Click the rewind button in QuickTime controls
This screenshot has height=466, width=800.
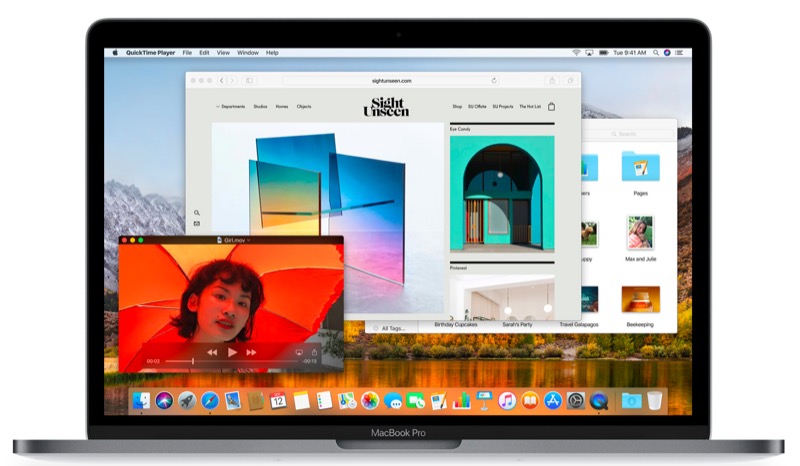212,352
